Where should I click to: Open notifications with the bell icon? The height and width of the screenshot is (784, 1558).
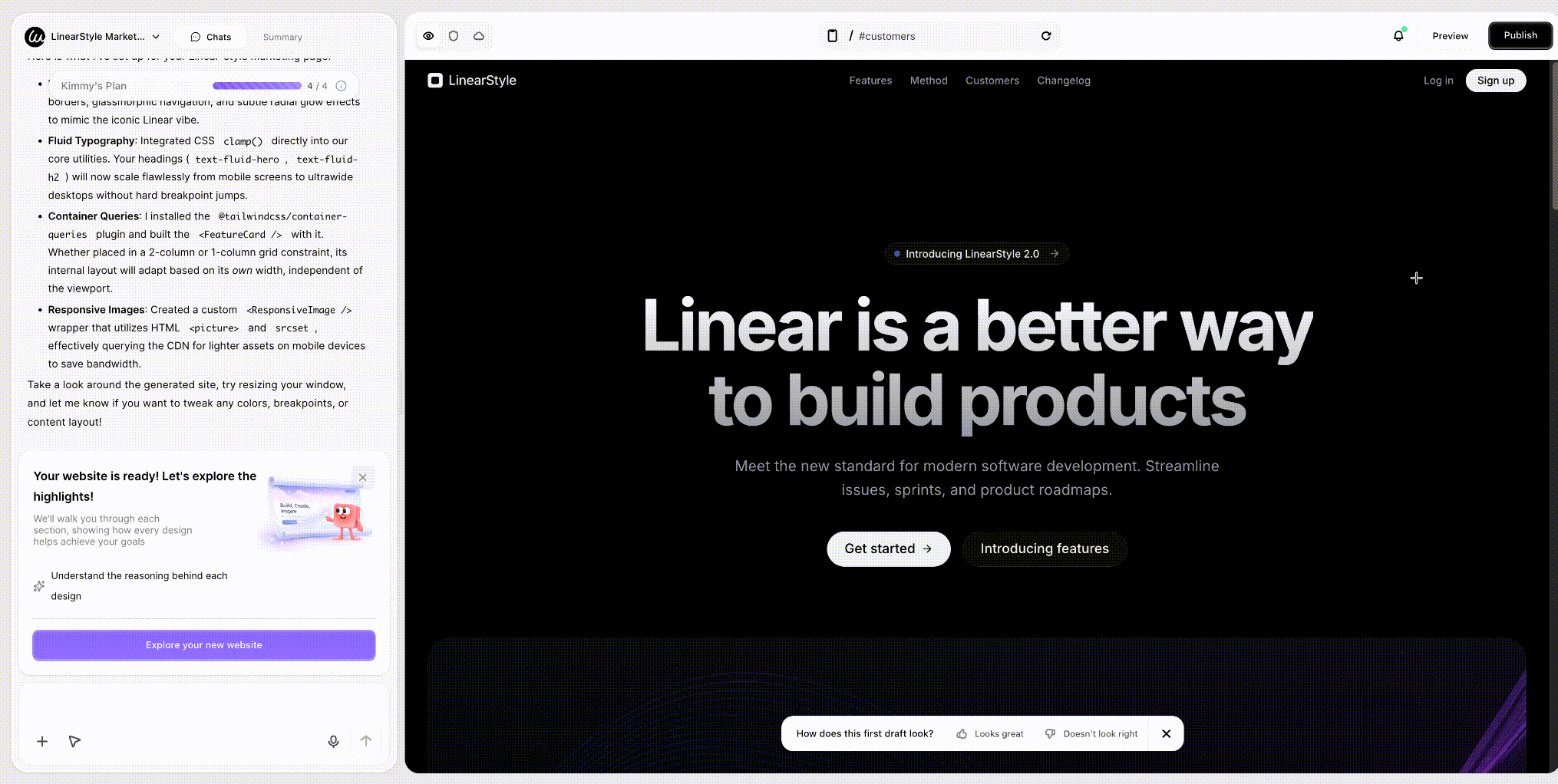(1398, 36)
